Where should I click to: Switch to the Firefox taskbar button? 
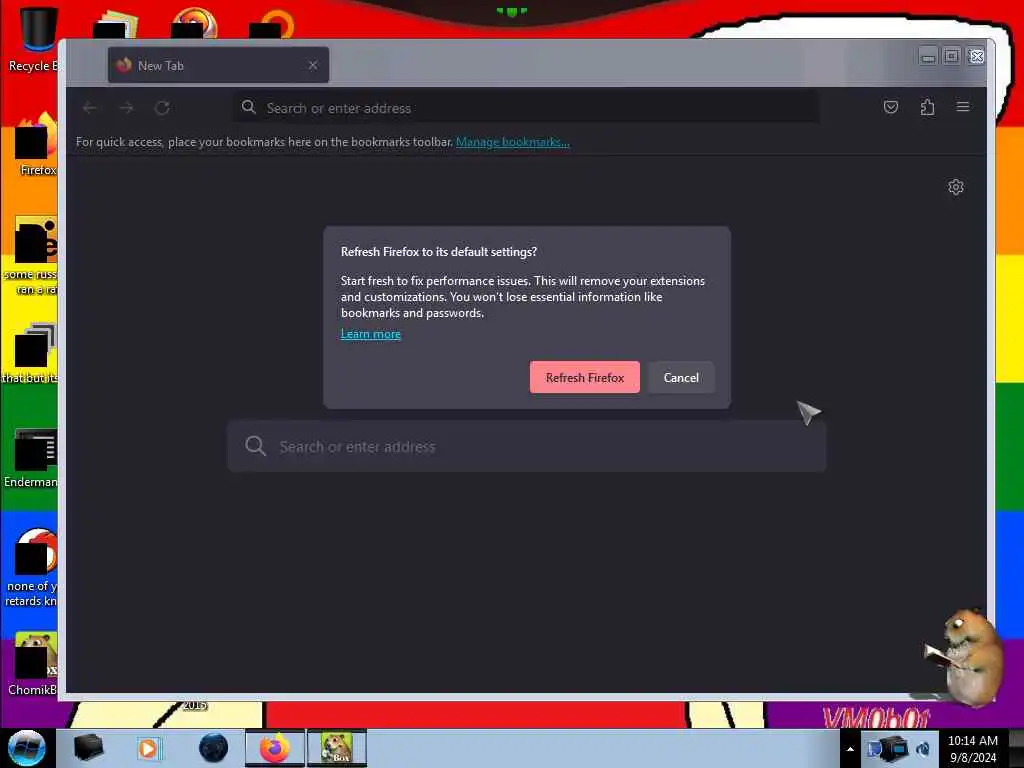click(x=275, y=748)
